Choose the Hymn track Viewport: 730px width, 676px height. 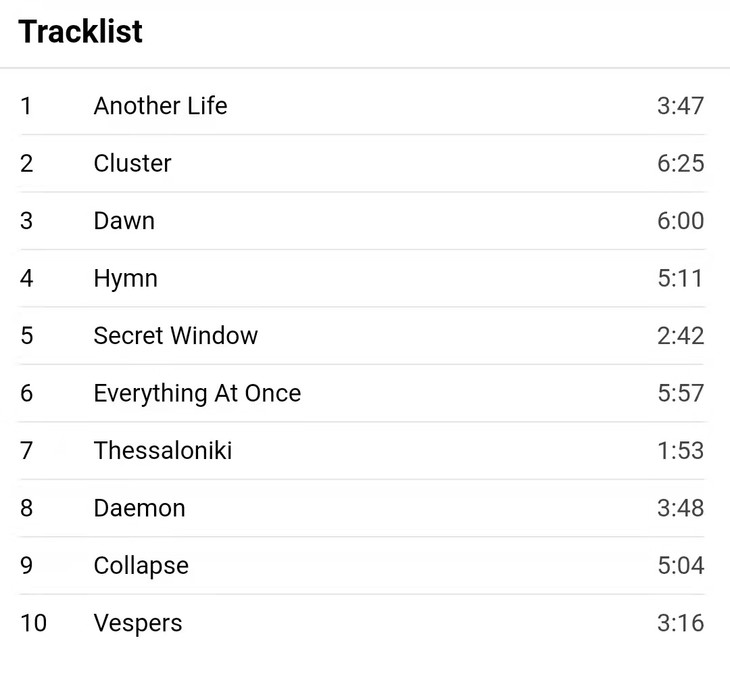[x=125, y=279]
